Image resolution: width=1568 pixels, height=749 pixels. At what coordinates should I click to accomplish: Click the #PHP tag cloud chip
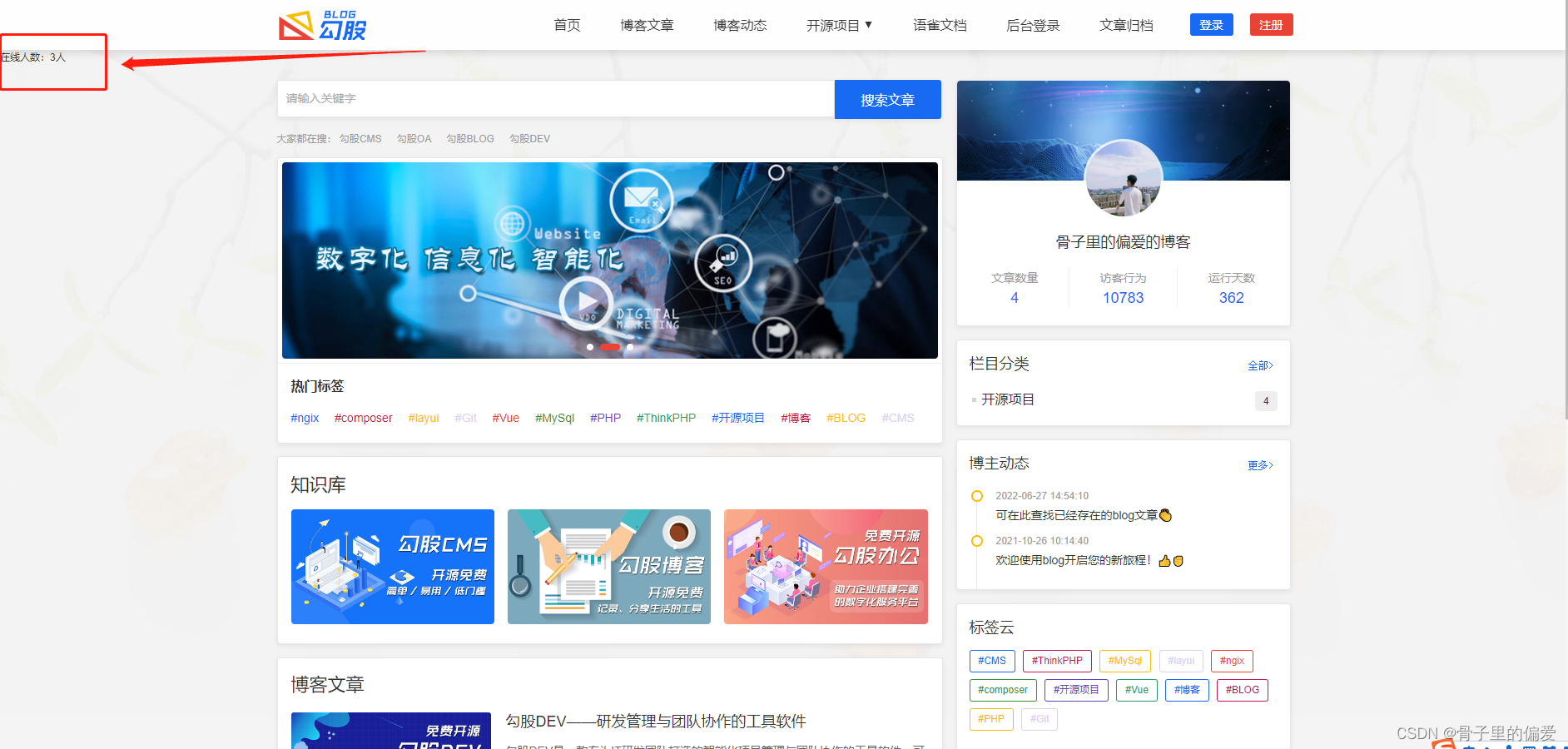[991, 719]
